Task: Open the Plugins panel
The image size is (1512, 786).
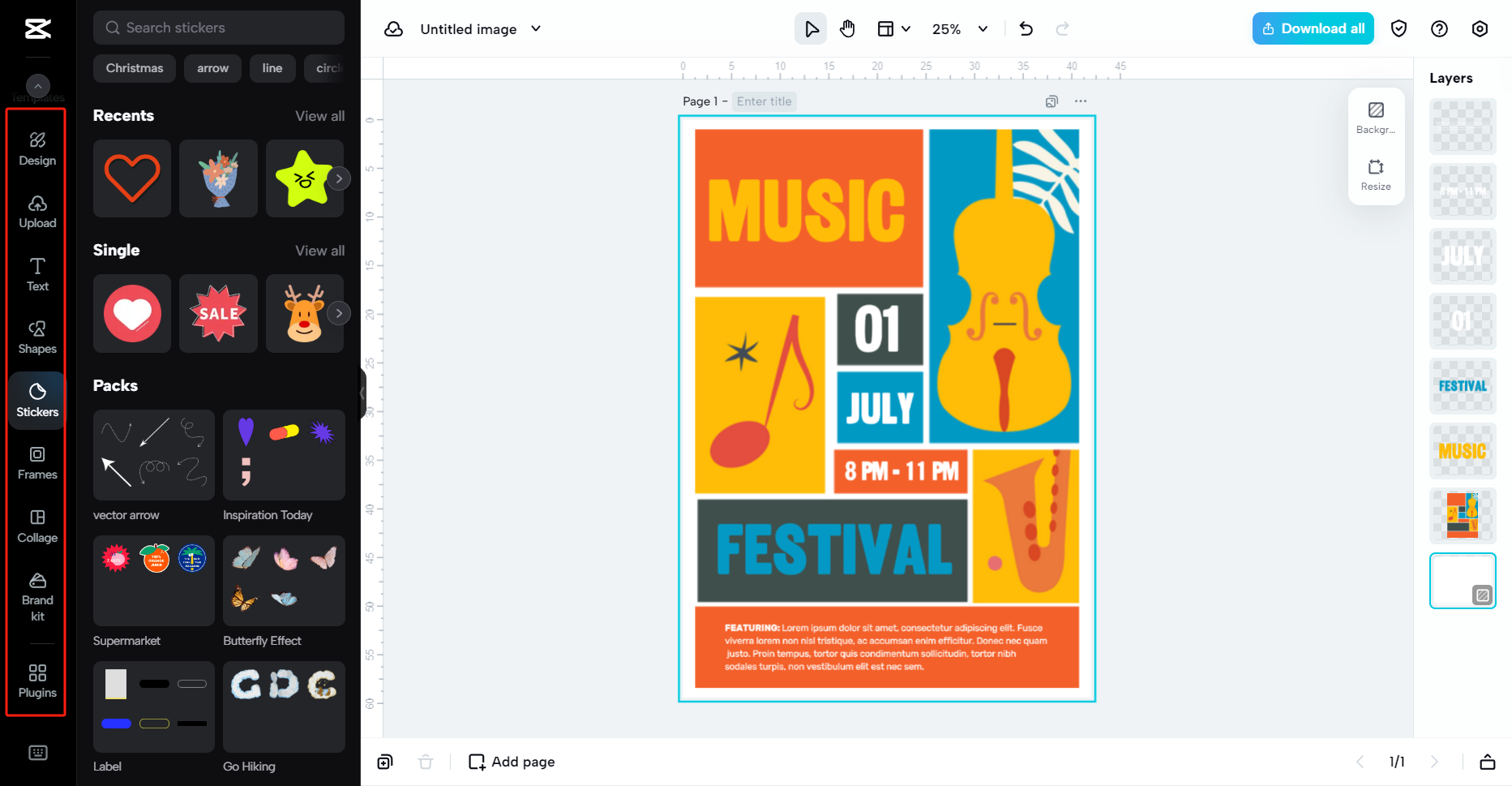Action: [x=37, y=681]
